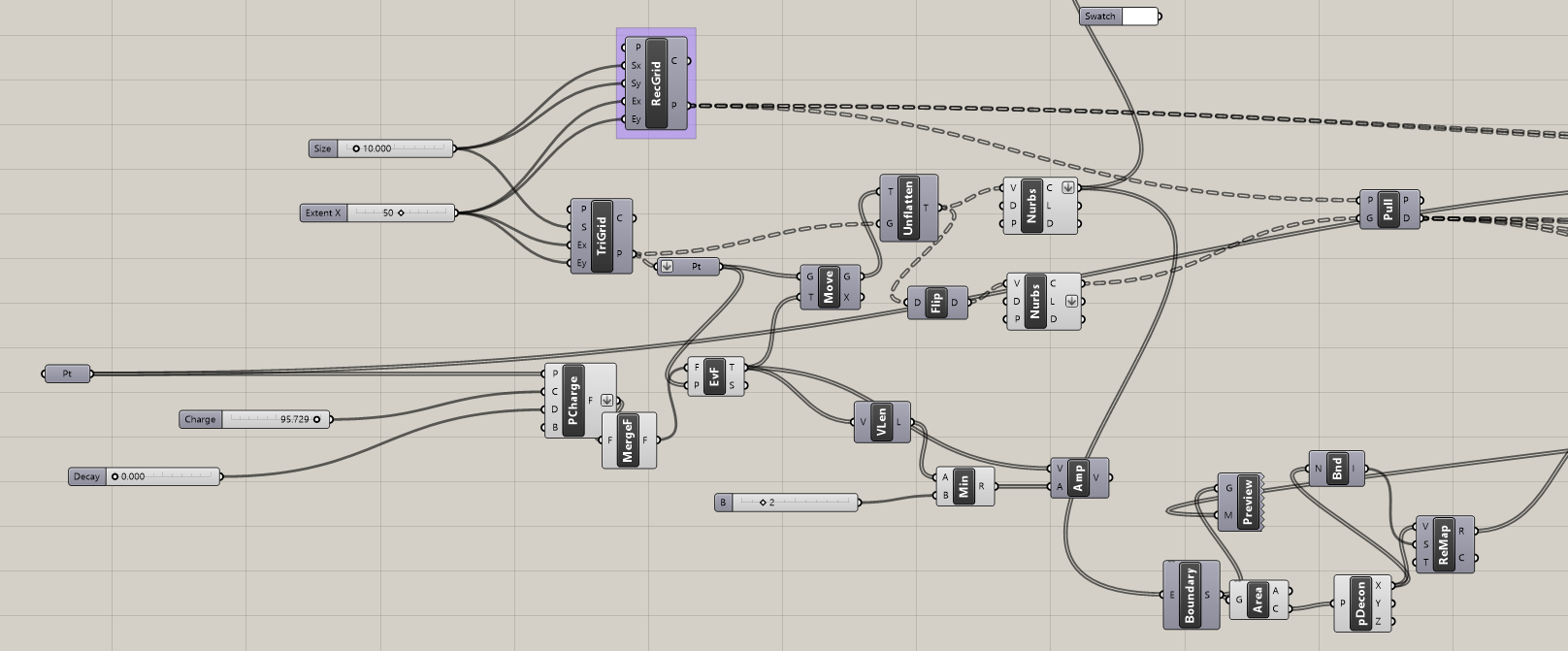Click the Charge slider grip
This screenshot has height=651, width=1568.
pyautogui.click(x=316, y=419)
